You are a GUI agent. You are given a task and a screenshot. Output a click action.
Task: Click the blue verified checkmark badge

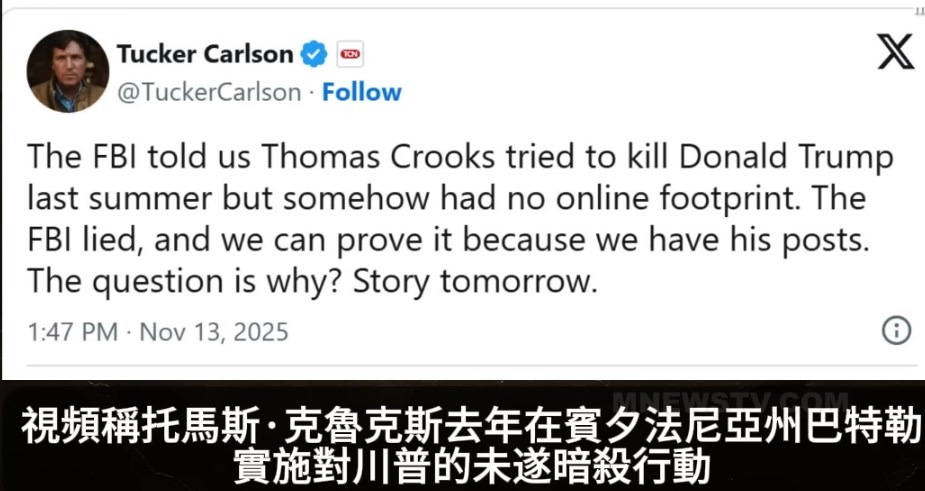tap(314, 54)
